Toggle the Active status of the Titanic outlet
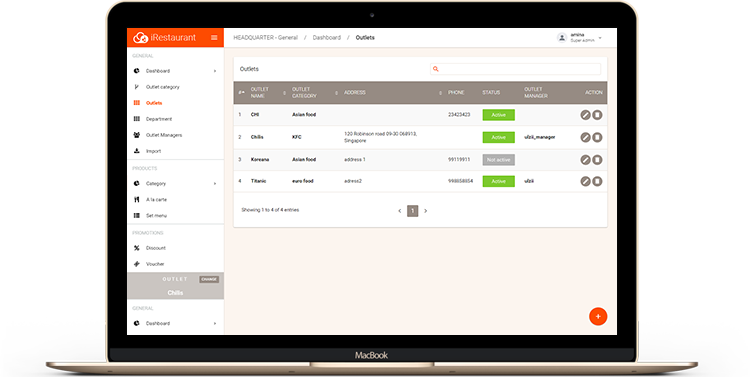The width and height of the screenshot is (750, 377). (498, 181)
